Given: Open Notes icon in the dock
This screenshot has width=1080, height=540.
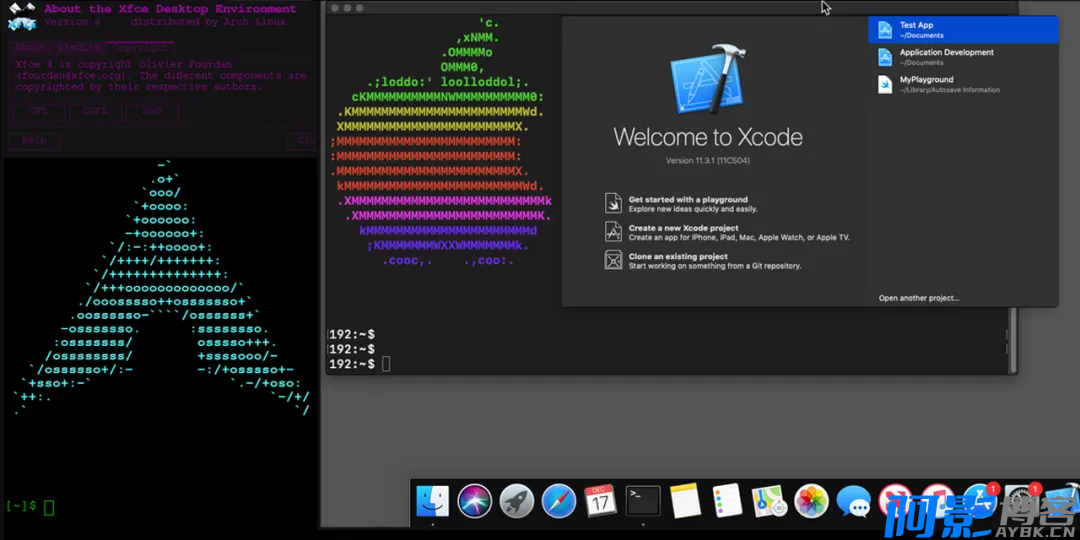Looking at the screenshot, I should click(x=685, y=501).
